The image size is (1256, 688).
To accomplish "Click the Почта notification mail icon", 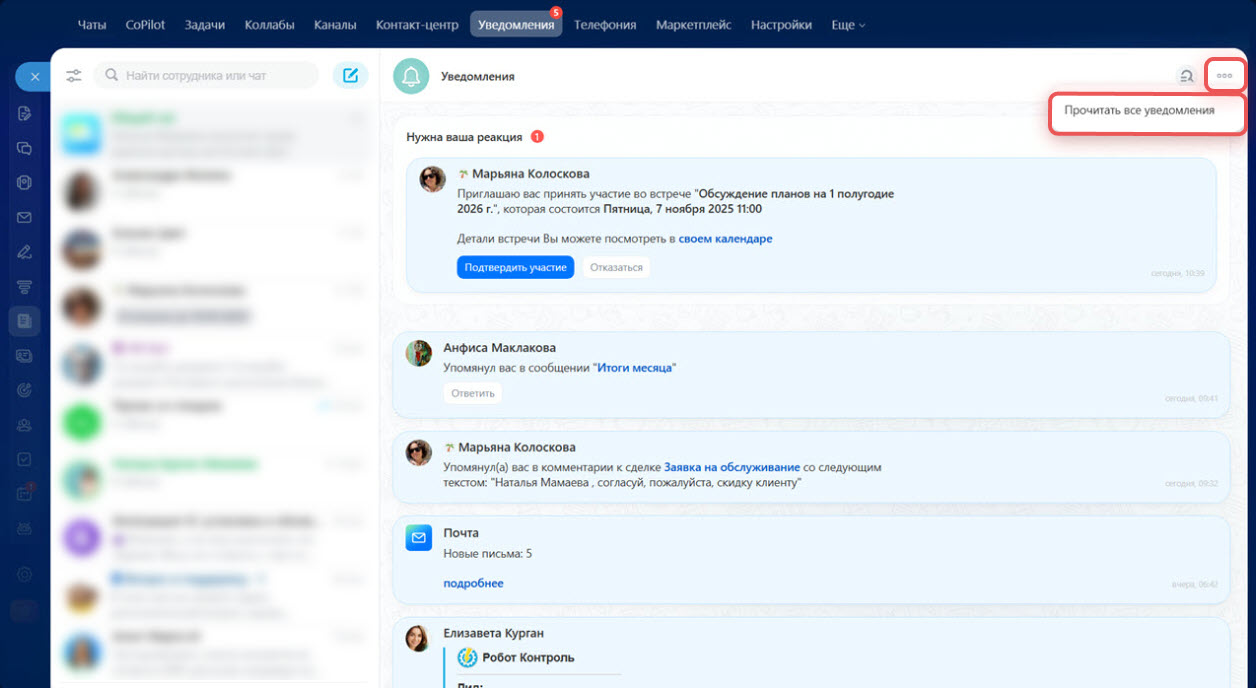I will coord(418,538).
